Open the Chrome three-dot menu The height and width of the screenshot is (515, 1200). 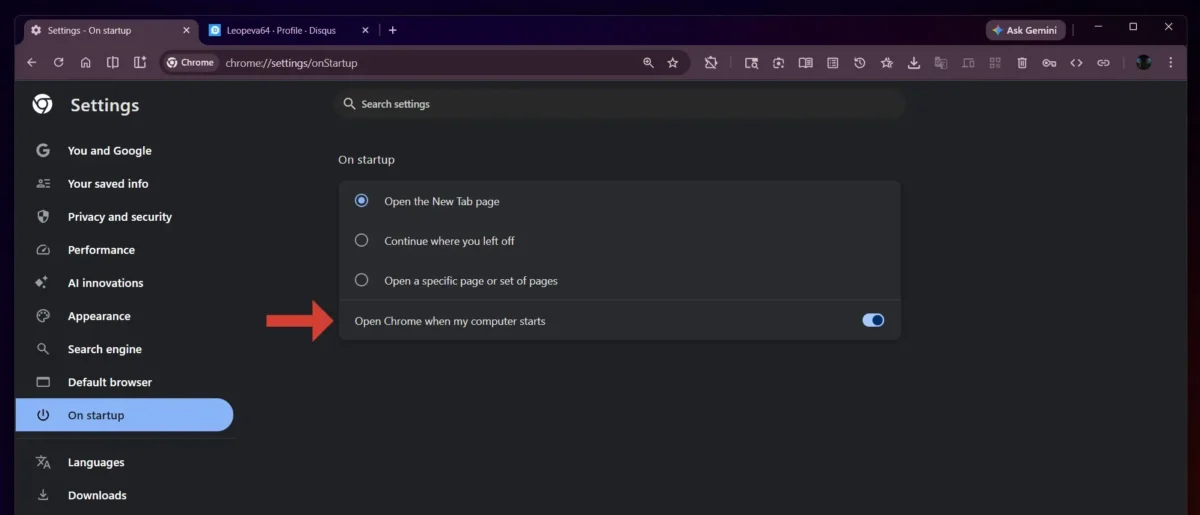pos(1171,63)
